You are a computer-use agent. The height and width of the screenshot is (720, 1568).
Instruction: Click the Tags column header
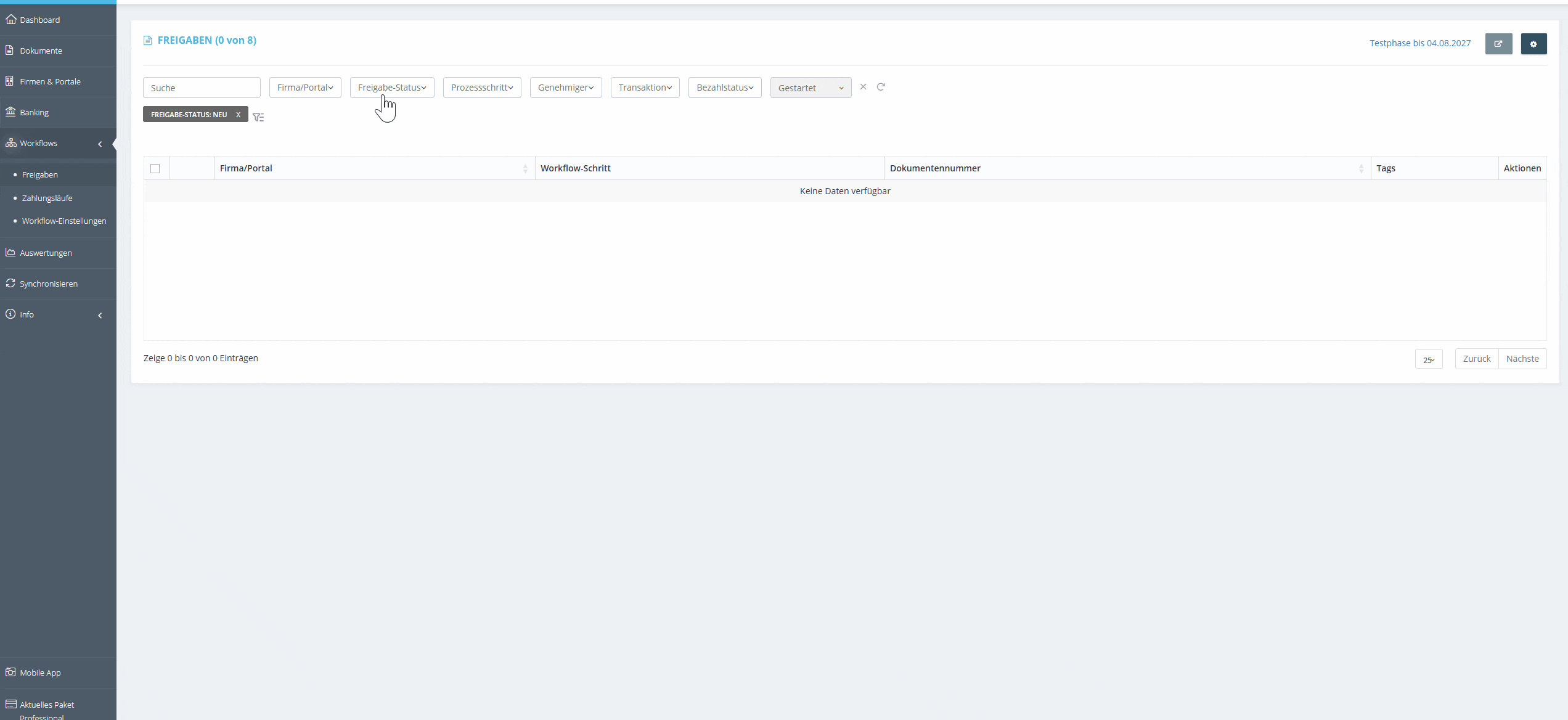[1434, 168]
